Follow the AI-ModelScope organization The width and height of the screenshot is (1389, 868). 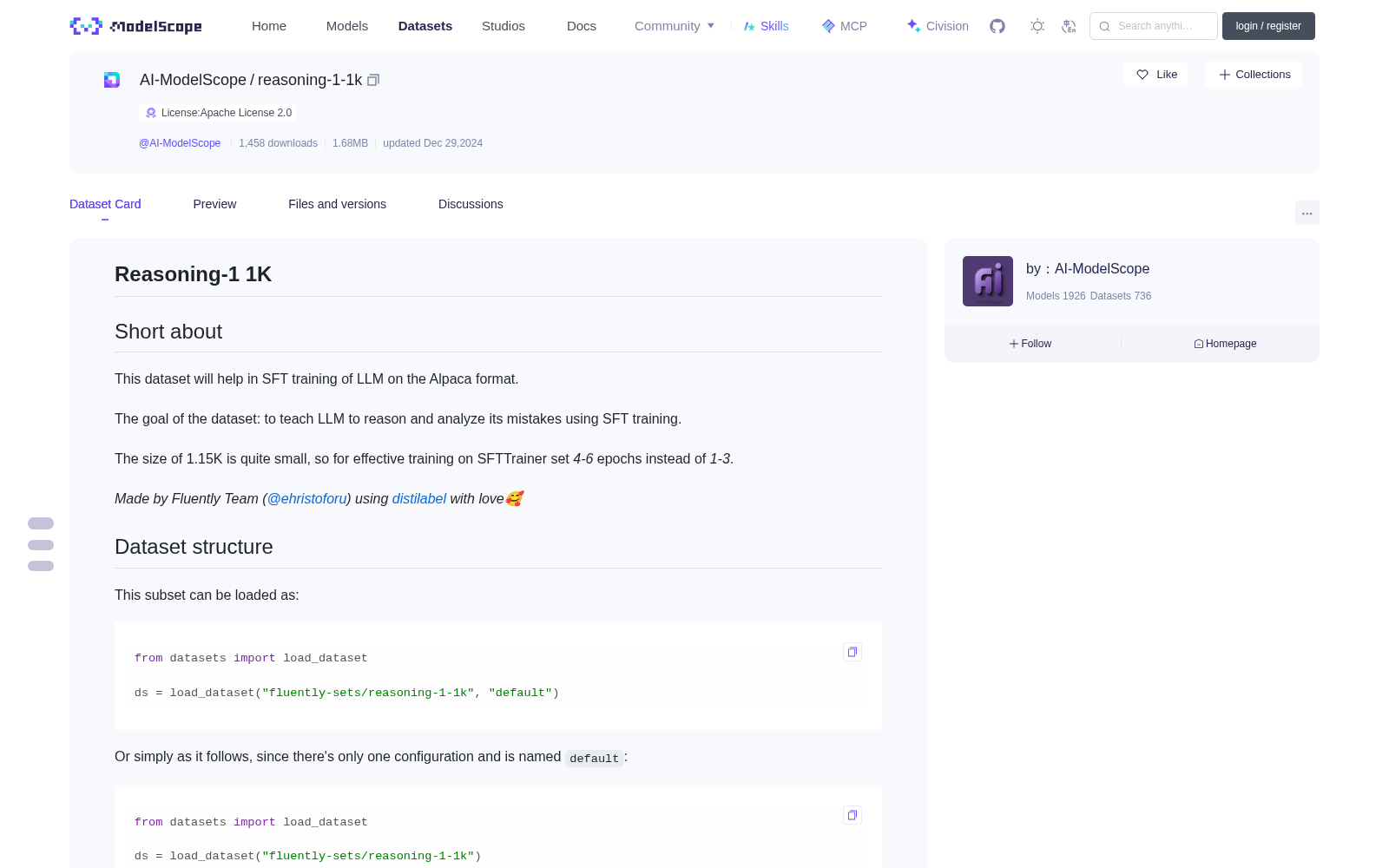(x=1030, y=344)
